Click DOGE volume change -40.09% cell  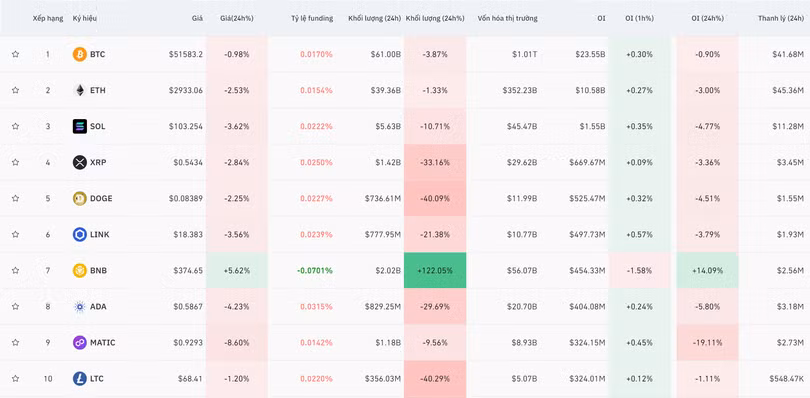(x=435, y=198)
